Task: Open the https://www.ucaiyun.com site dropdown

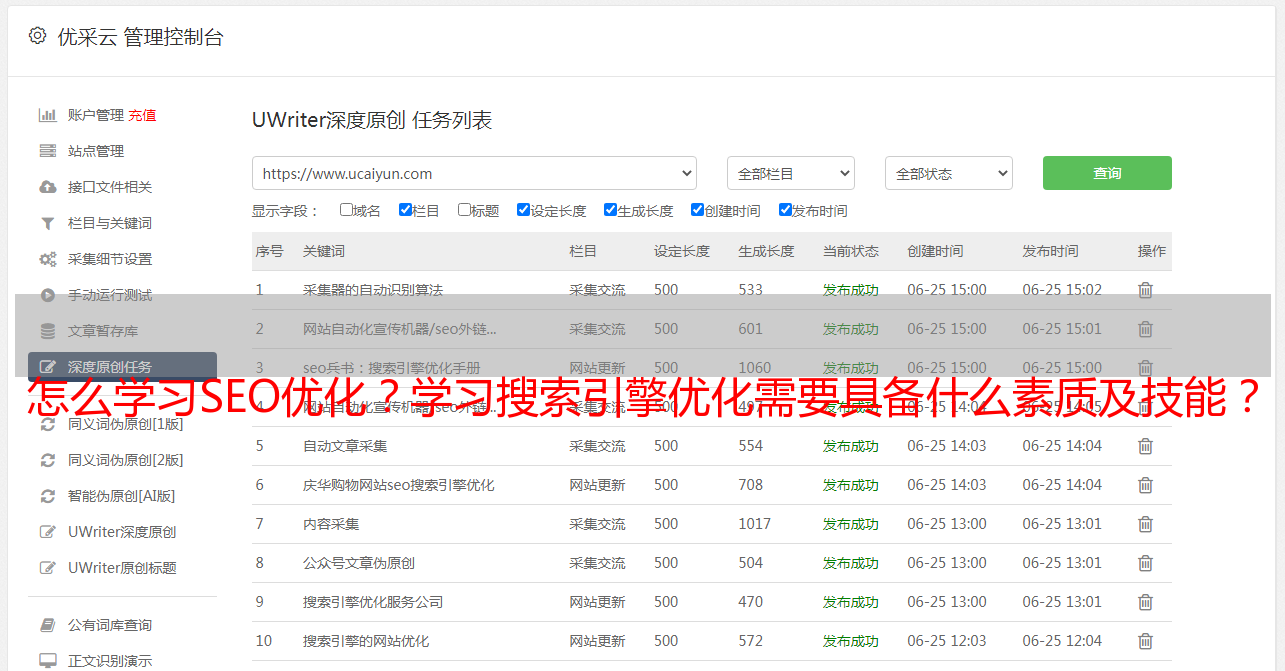Action: point(474,173)
